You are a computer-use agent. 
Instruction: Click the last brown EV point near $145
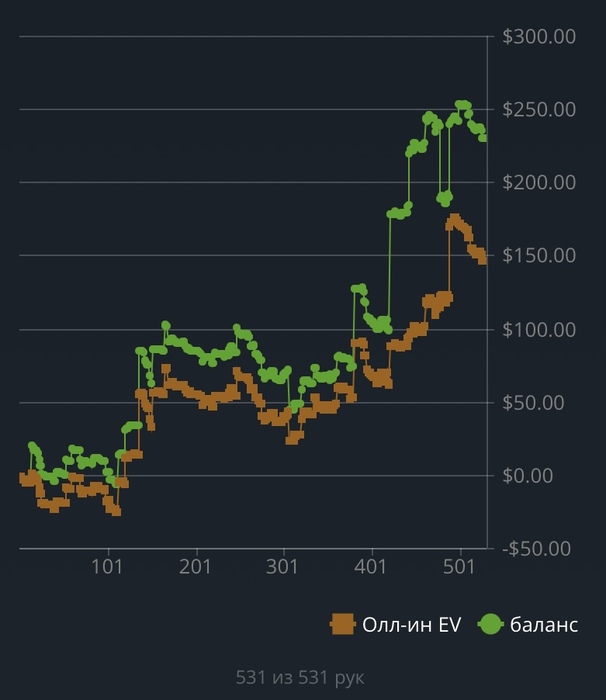pos(482,260)
